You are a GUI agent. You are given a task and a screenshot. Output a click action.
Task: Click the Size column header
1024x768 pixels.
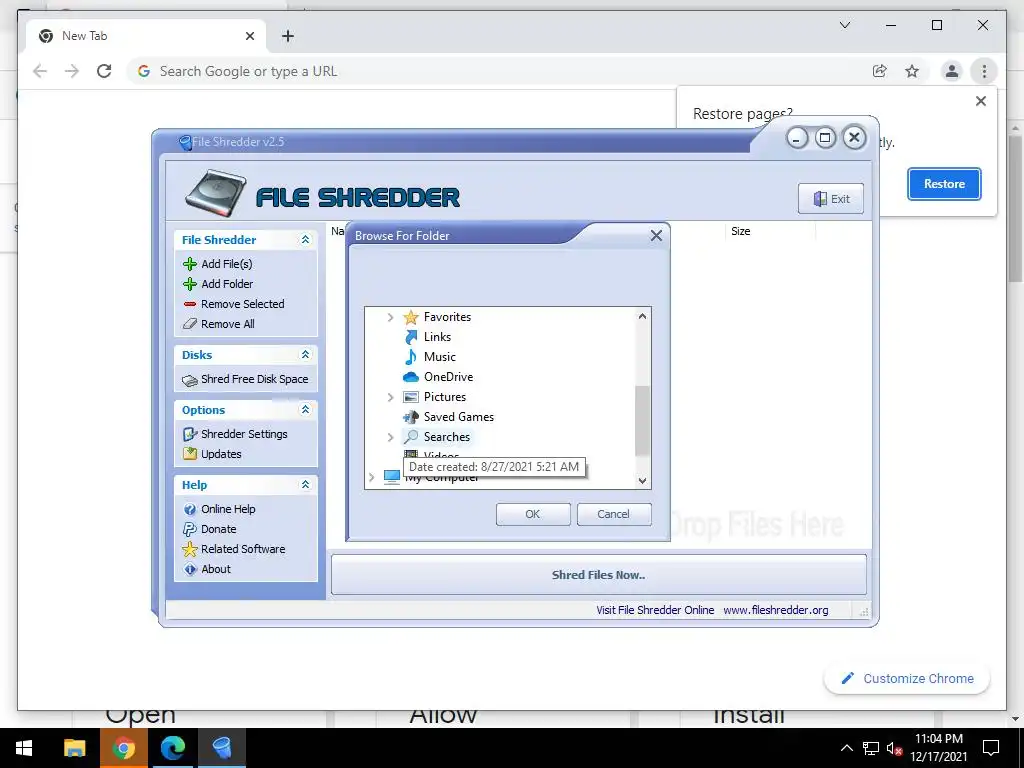770,231
